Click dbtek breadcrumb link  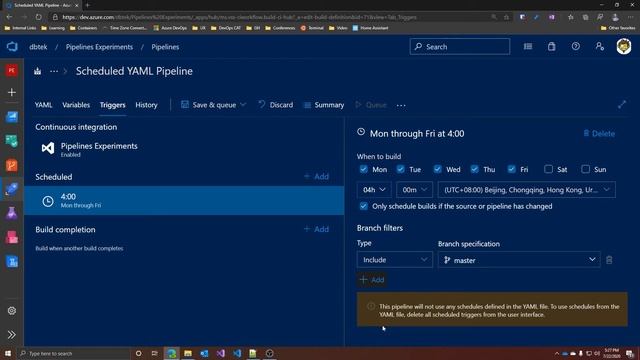tap(38, 47)
